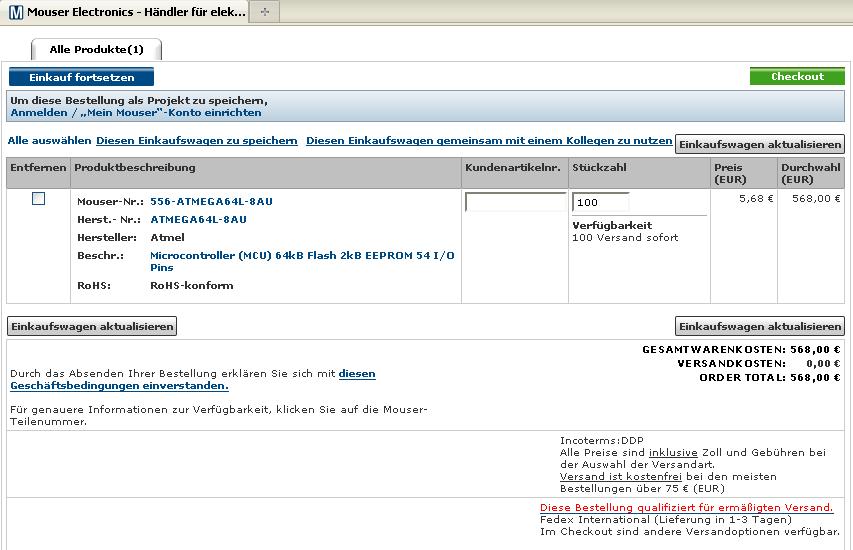Click the Im Checkout sind andere Versandoptionen text
This screenshot has height=550, width=853.
(x=690, y=532)
